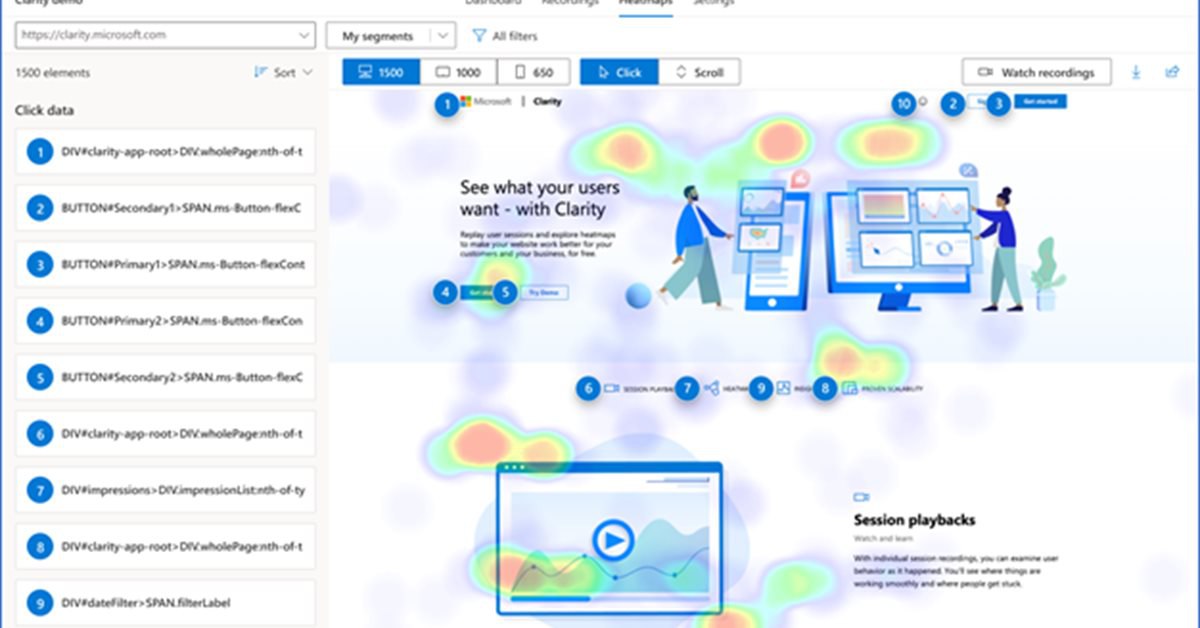Click heatmap marker 7 beside Heatmaps icon
Image resolution: width=1200 pixels, height=628 pixels.
[686, 388]
